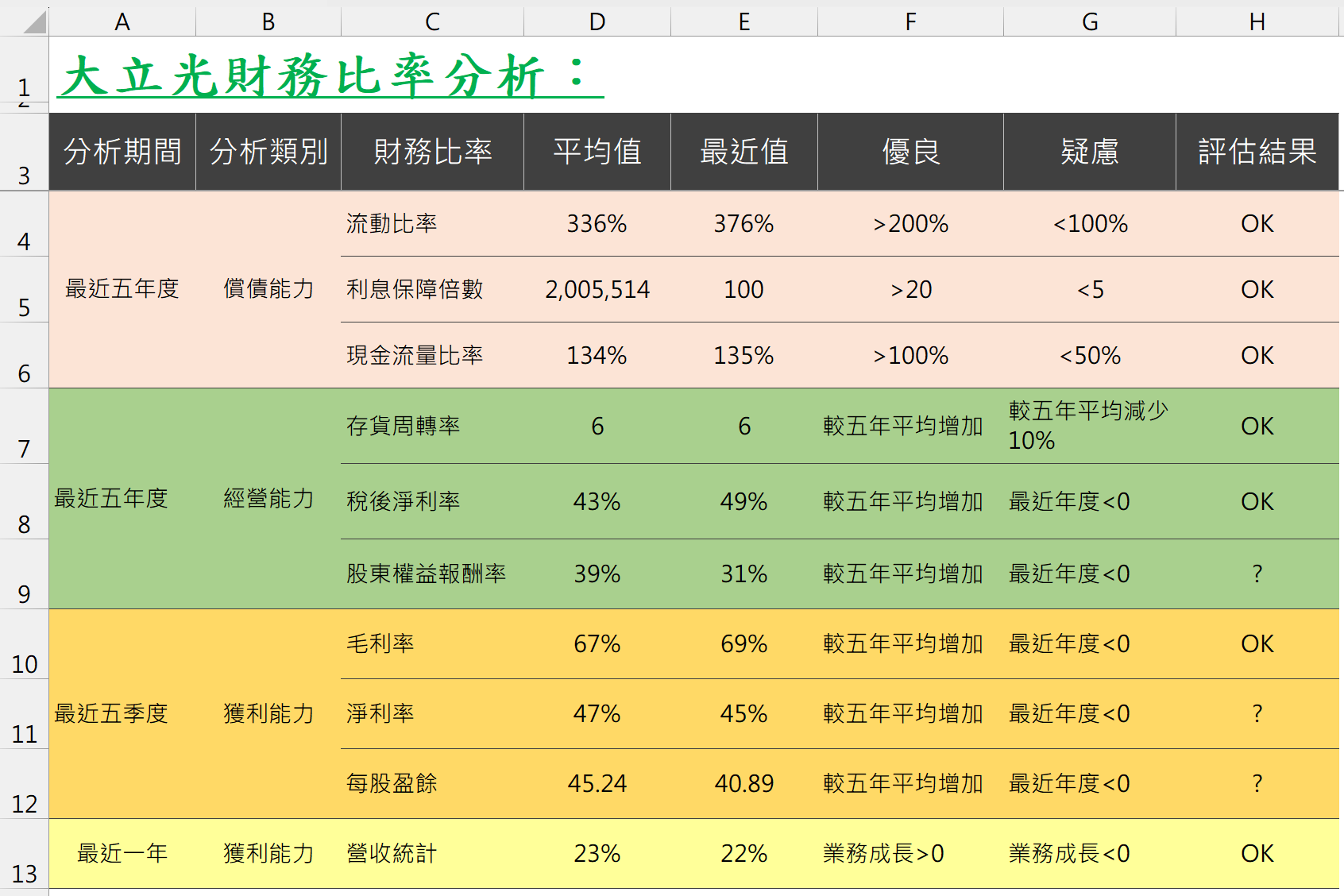Select row 9 header
The height and width of the screenshot is (896, 1344).
click(24, 574)
